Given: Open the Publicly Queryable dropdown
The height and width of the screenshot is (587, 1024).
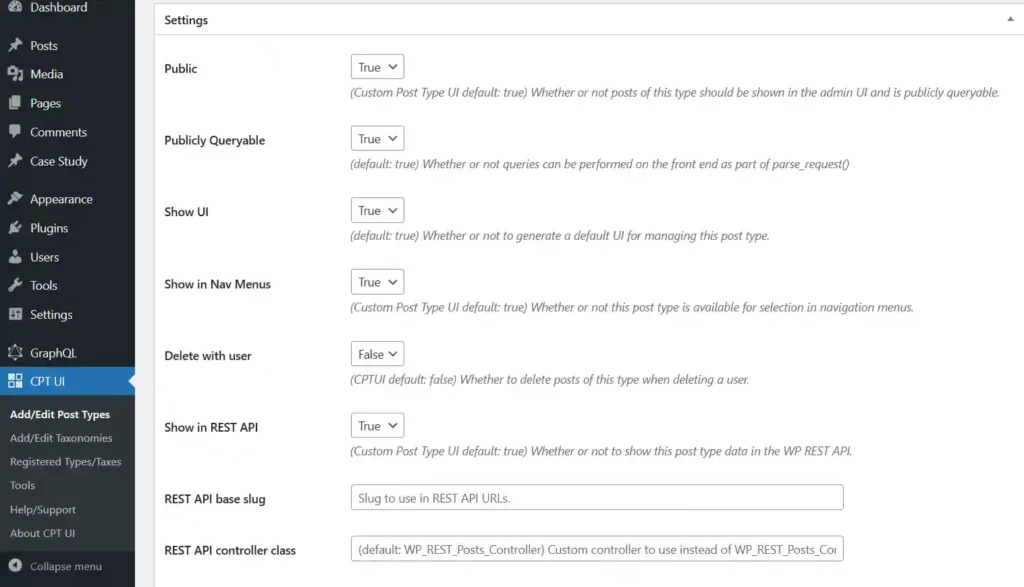Looking at the screenshot, I should pos(377,138).
